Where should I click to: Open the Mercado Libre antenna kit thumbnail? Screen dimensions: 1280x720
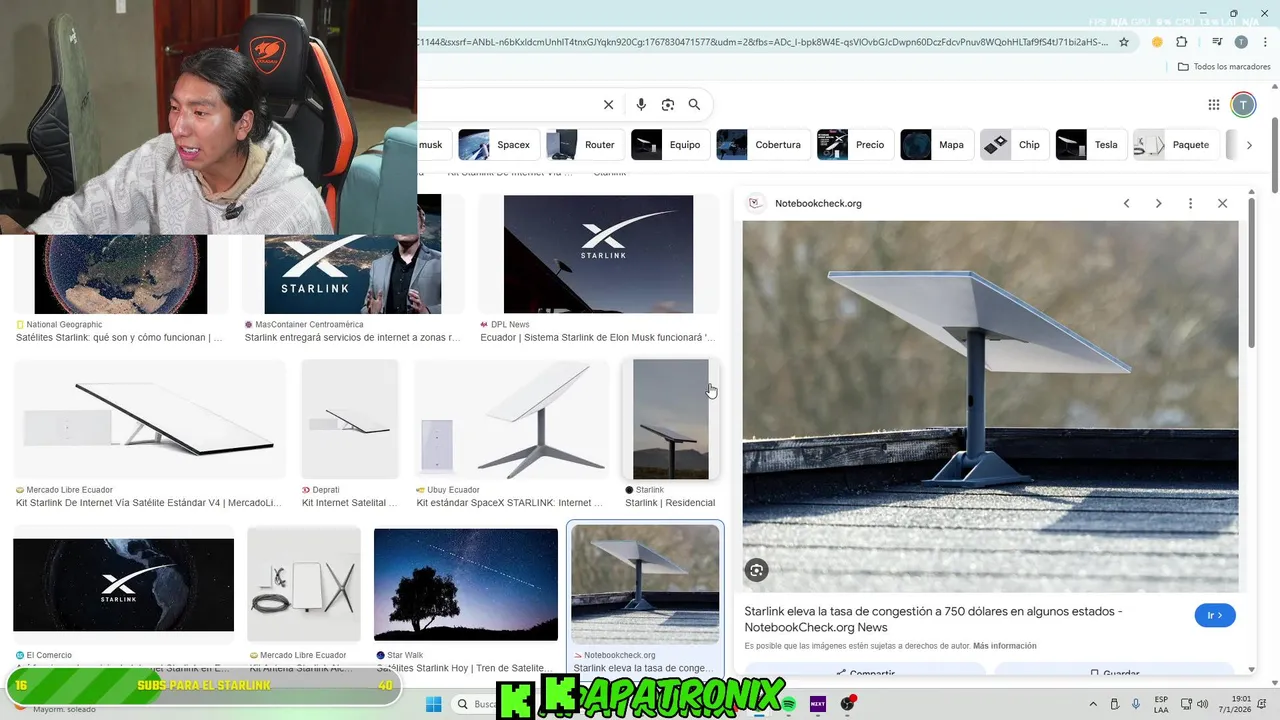click(304, 584)
